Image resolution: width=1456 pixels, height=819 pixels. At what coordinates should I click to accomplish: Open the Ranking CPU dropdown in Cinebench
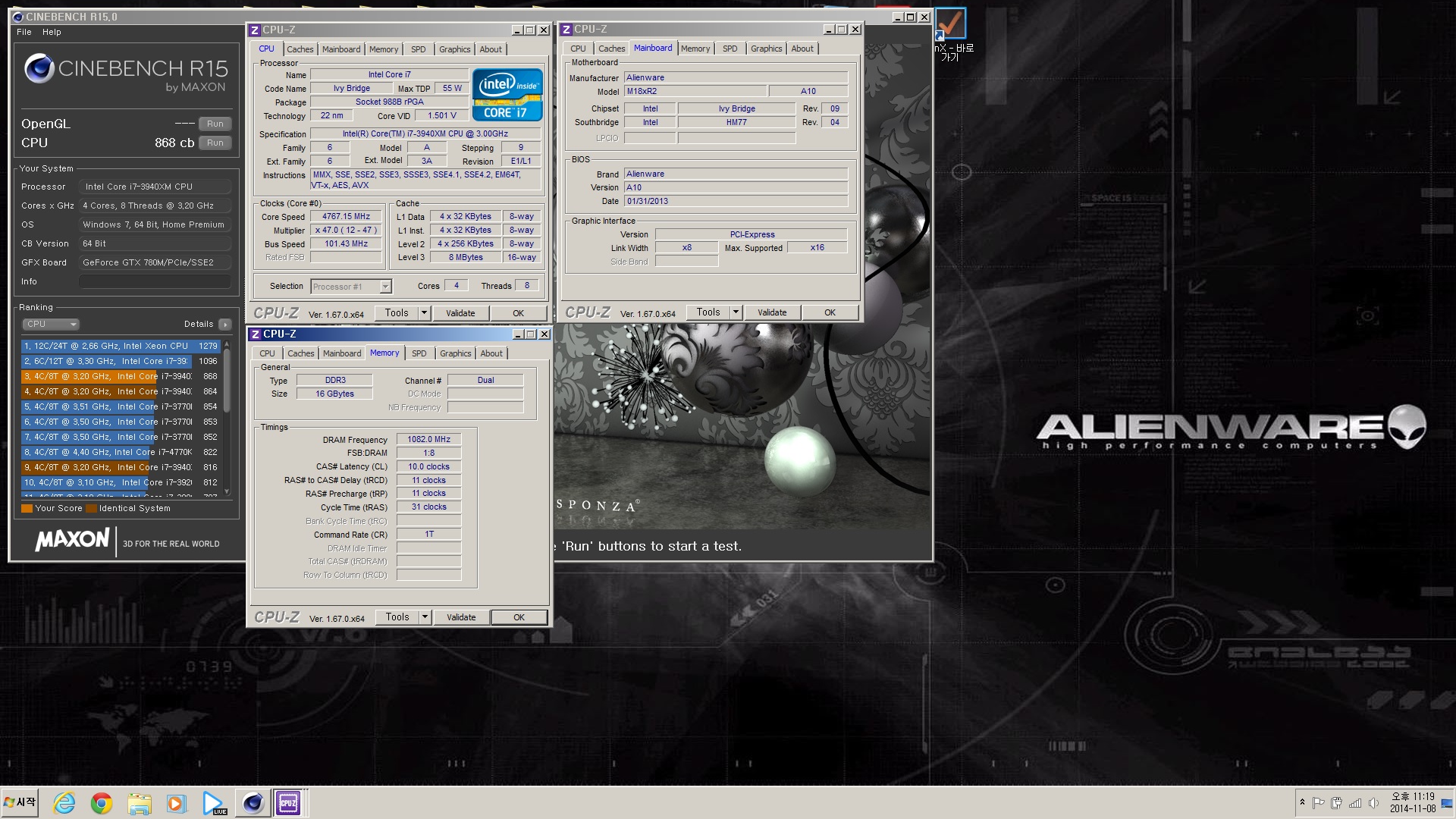(x=51, y=325)
